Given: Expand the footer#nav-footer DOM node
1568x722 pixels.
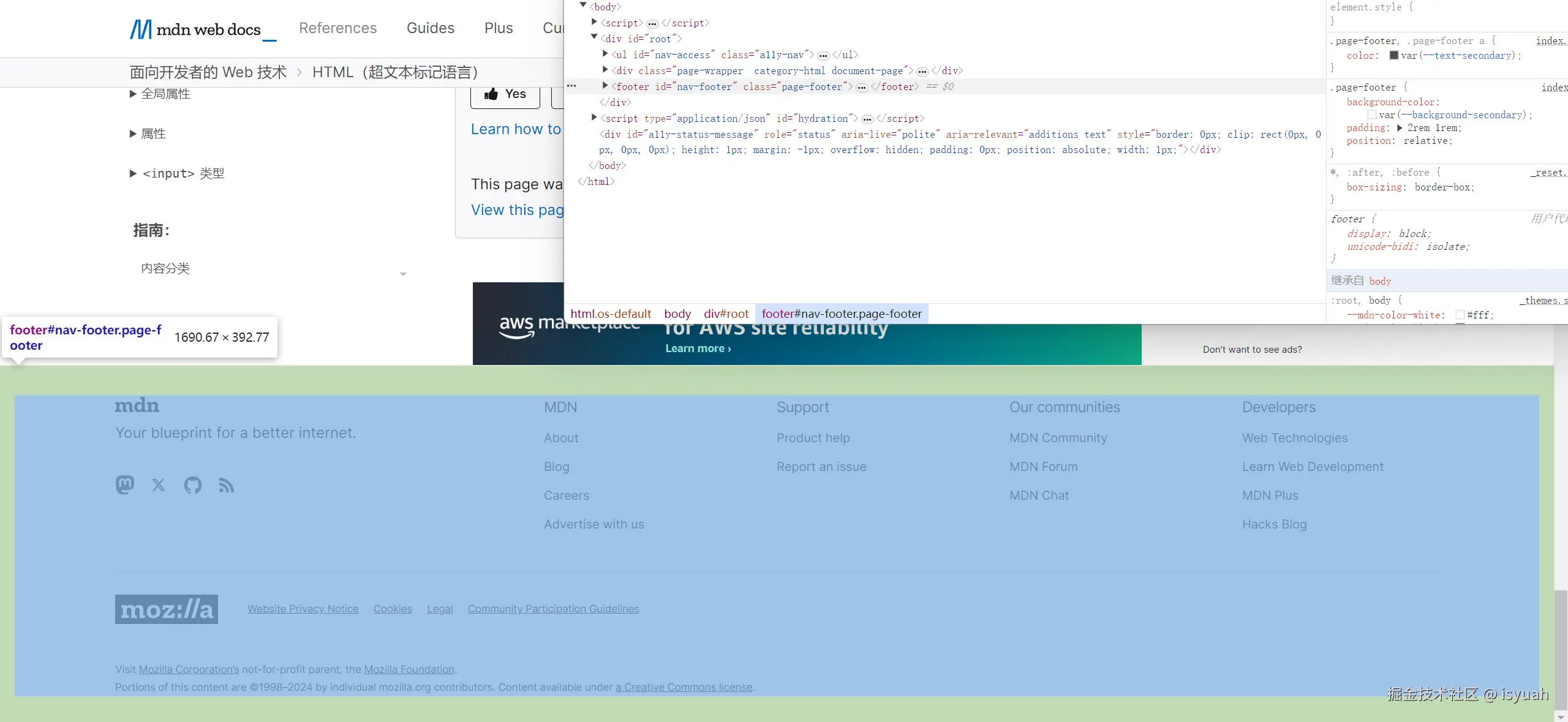Looking at the screenshot, I should [605, 86].
